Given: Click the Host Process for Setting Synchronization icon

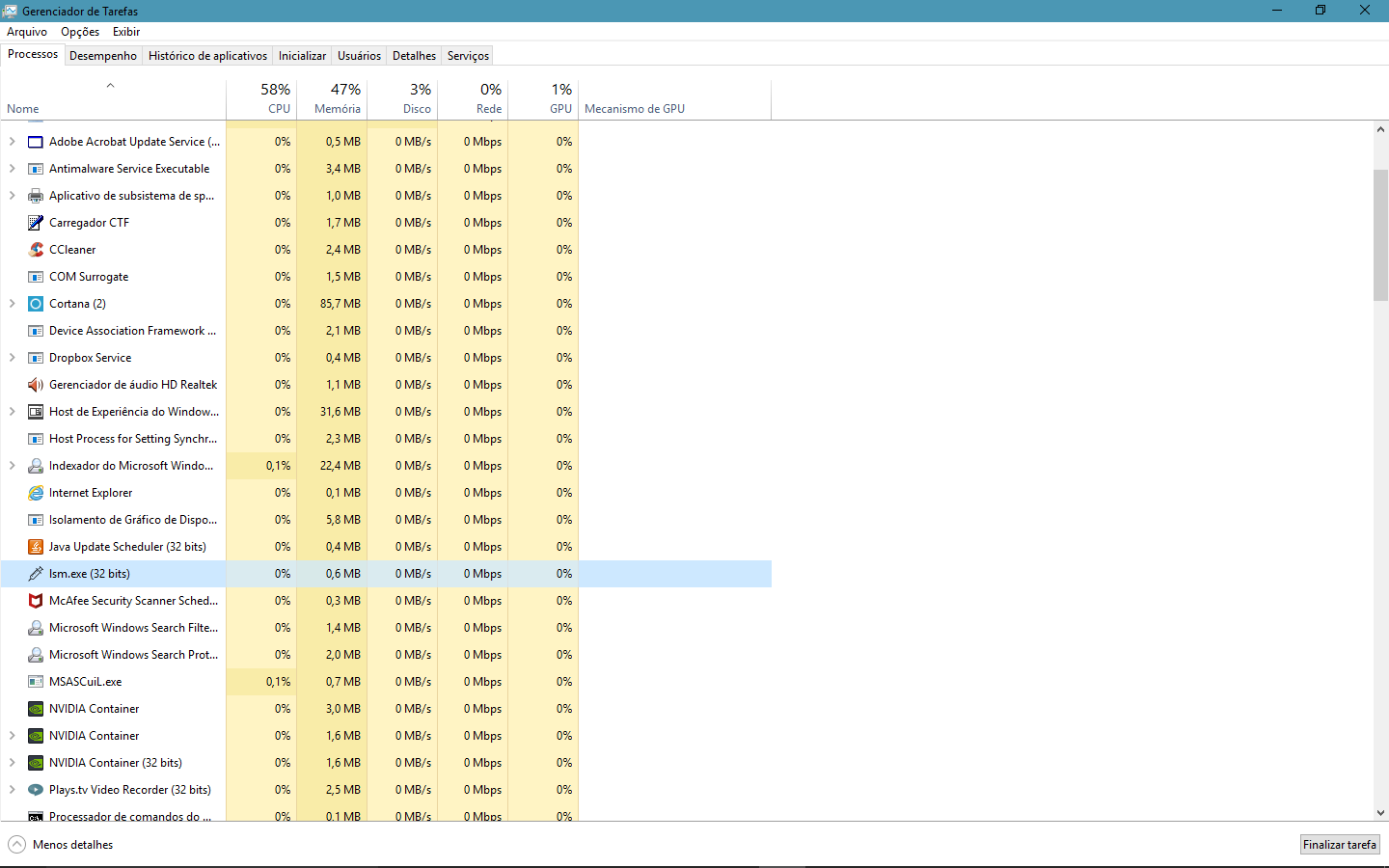Looking at the screenshot, I should click(x=36, y=439).
